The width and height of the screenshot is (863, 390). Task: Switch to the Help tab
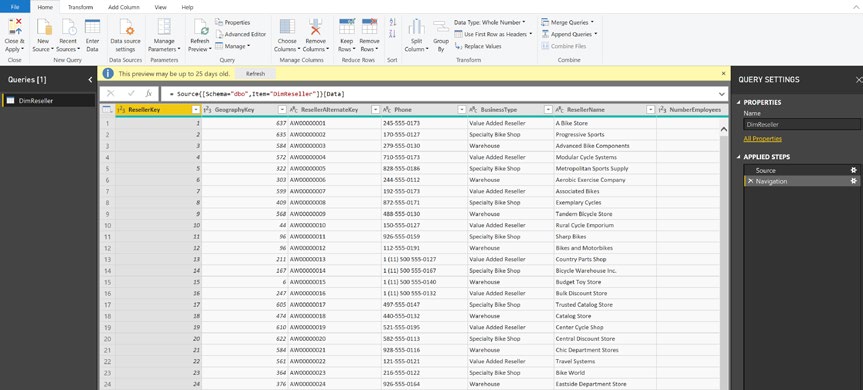pos(187,7)
